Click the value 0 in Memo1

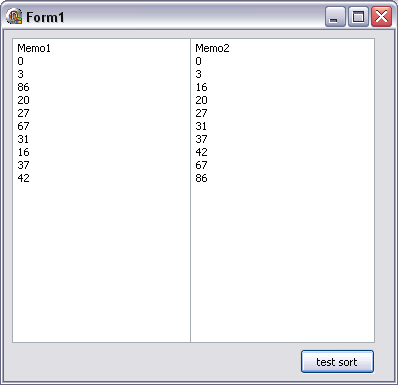[x=21, y=61]
